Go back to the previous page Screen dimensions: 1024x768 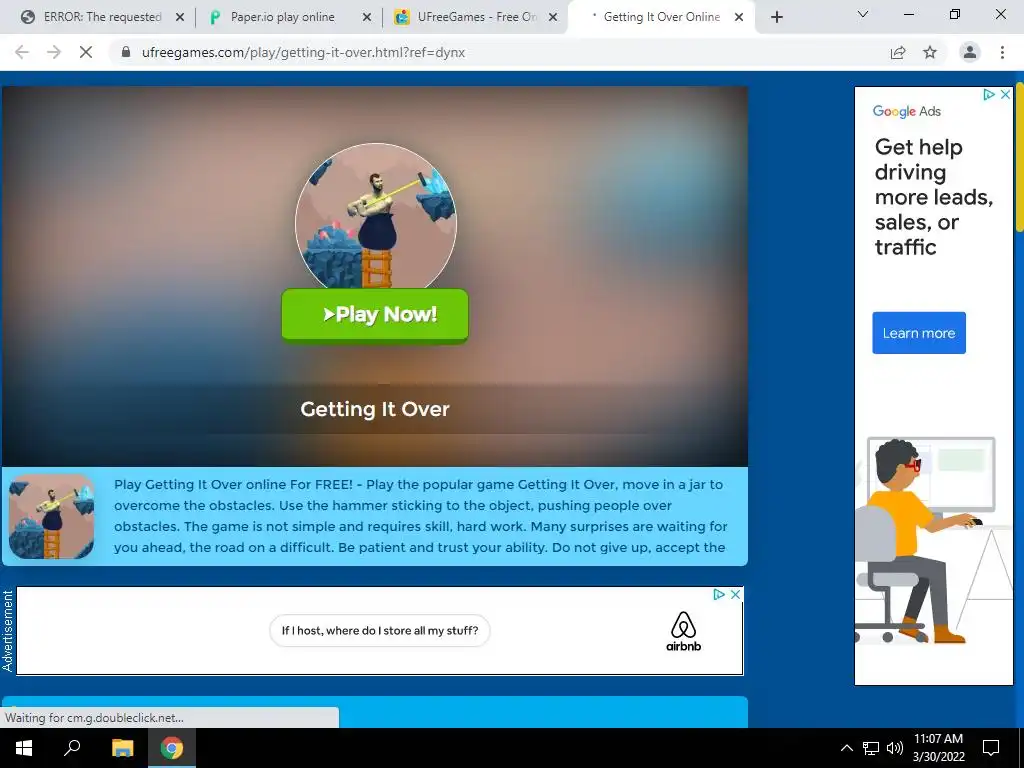(x=22, y=52)
